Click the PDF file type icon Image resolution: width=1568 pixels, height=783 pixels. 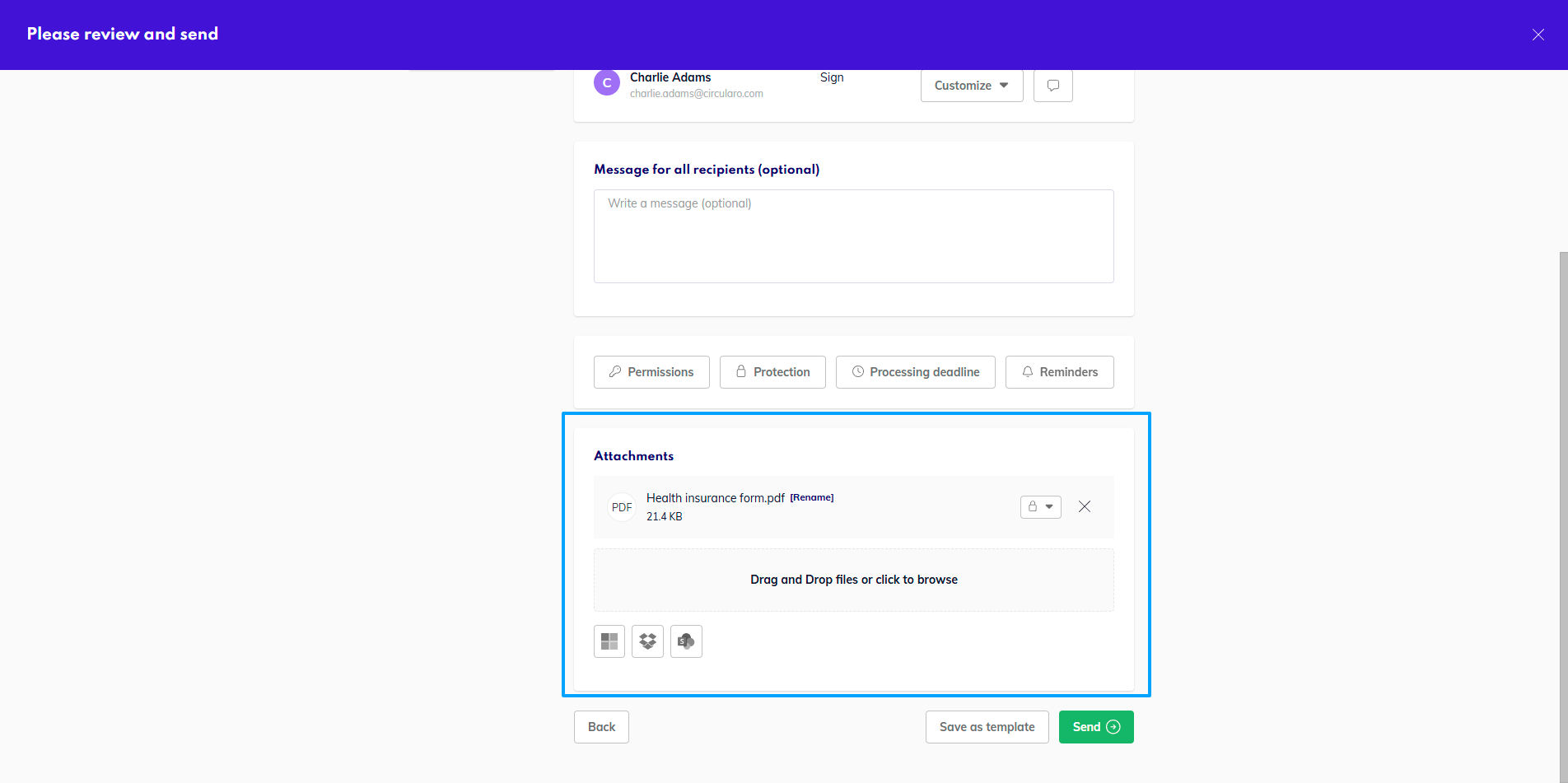(x=622, y=507)
